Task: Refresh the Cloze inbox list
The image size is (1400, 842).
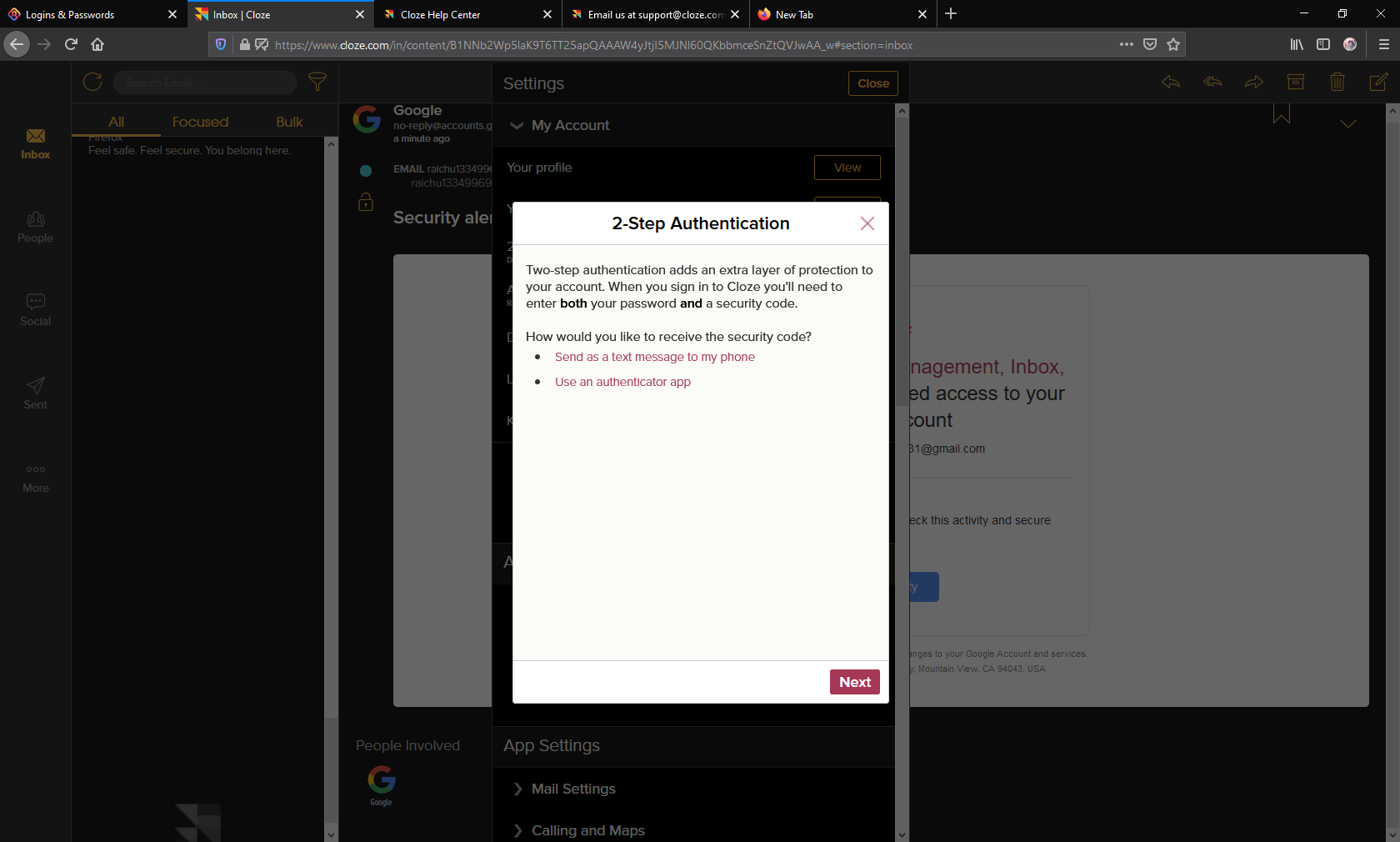Action: coord(92,82)
